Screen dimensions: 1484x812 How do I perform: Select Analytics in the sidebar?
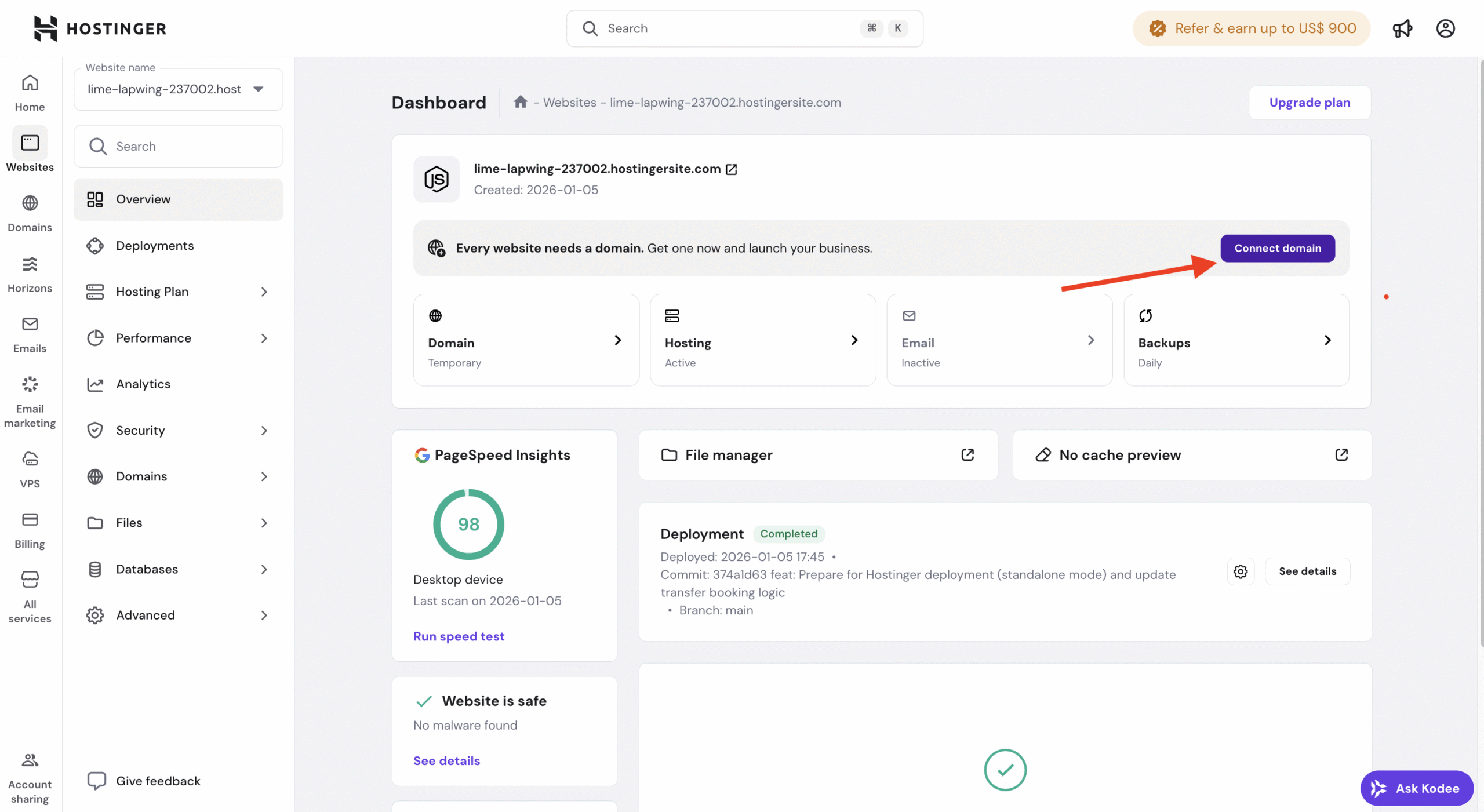(x=143, y=384)
